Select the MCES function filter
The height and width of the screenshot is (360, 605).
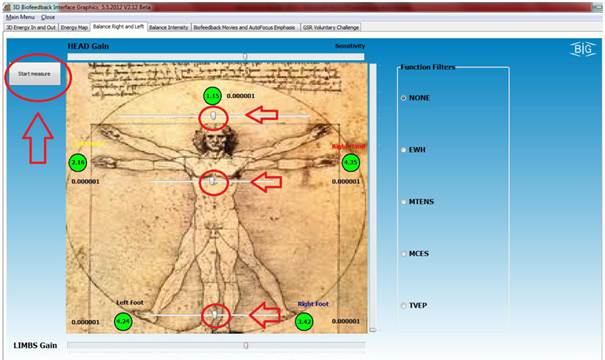[404, 254]
